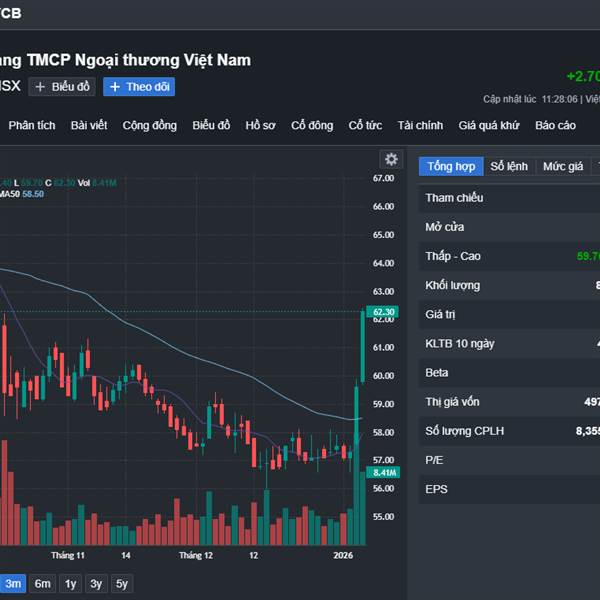
Task: Click the 62.30 current price label
Action: (x=384, y=312)
